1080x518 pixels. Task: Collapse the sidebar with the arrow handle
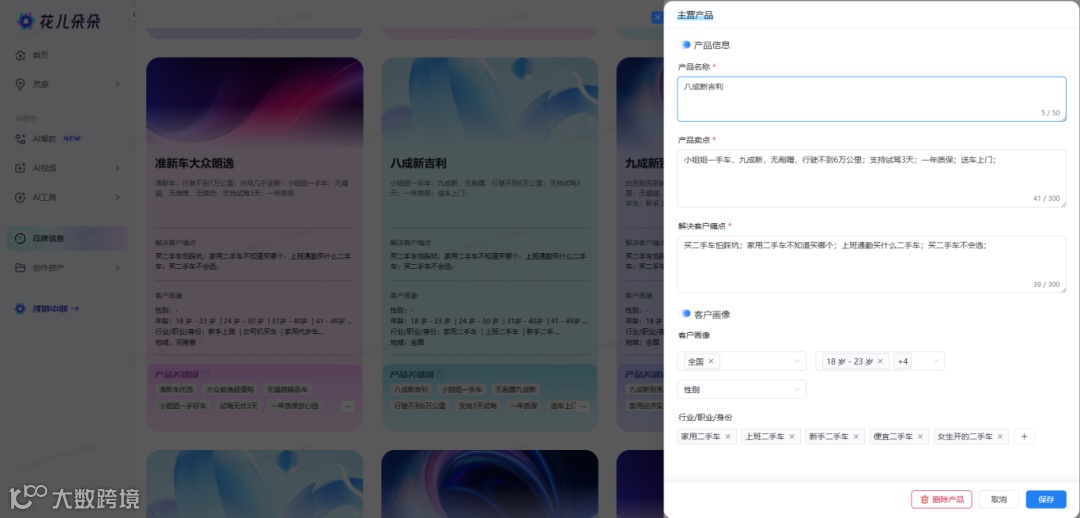[134, 14]
